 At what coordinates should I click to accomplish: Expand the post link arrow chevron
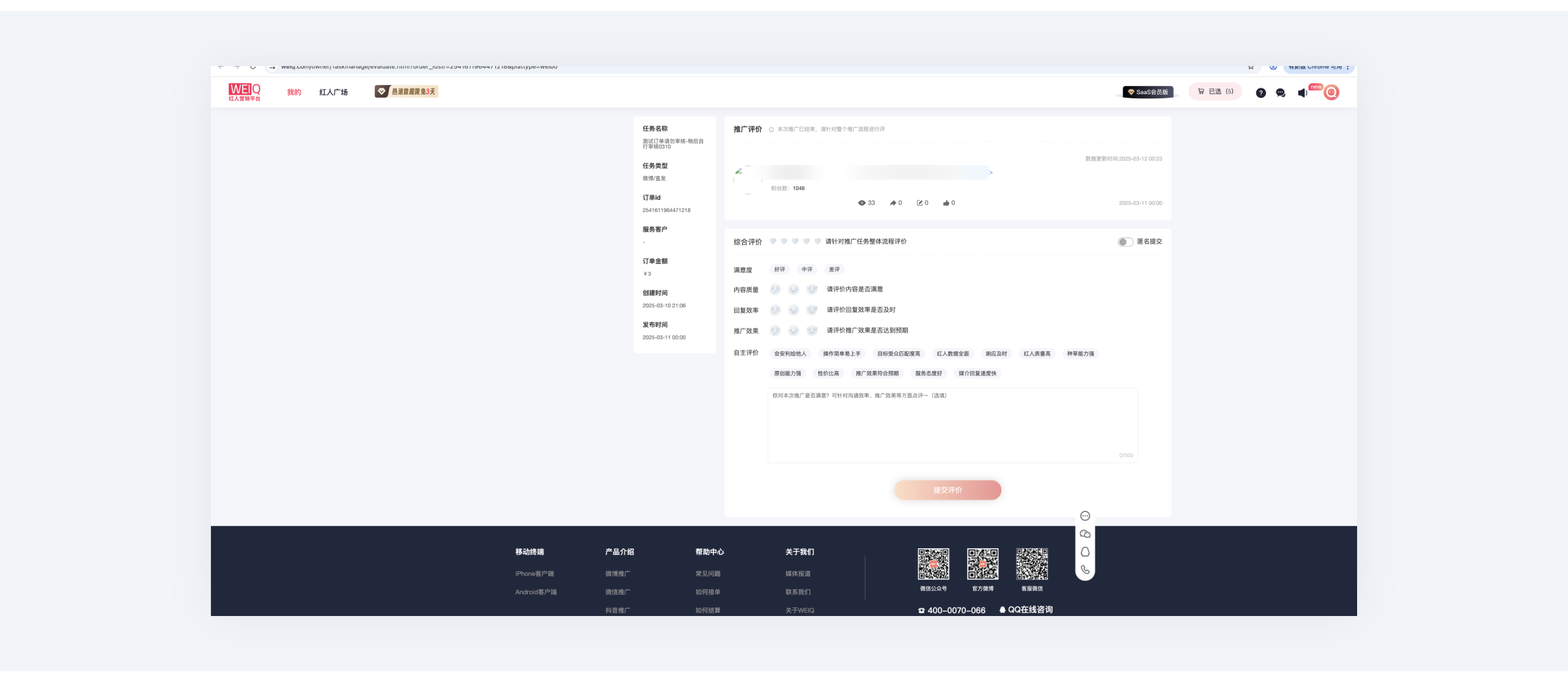click(991, 173)
